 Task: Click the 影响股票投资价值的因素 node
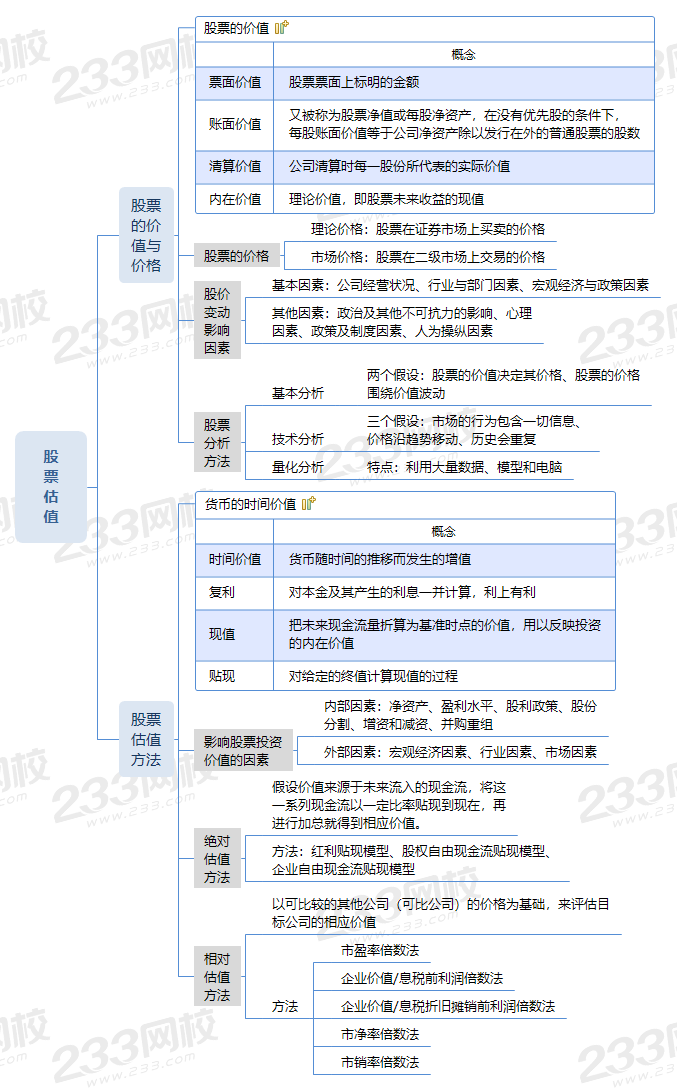(243, 751)
